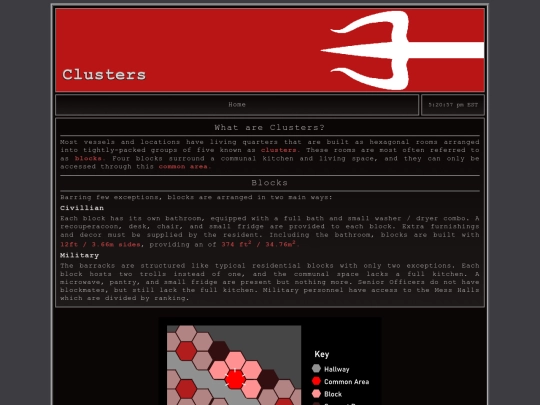Click the Key title in the diagram legend

[x=322, y=354]
